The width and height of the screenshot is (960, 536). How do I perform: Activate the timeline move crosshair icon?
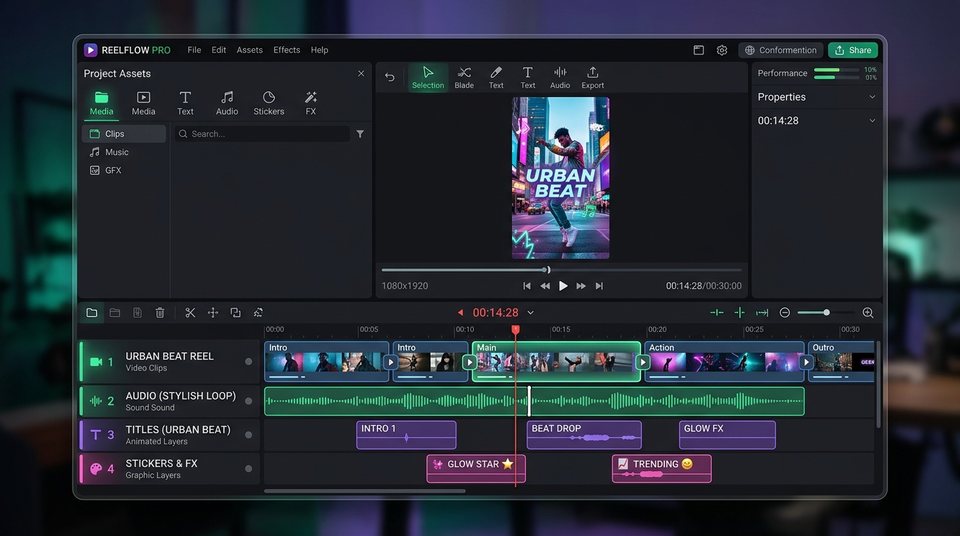point(212,312)
